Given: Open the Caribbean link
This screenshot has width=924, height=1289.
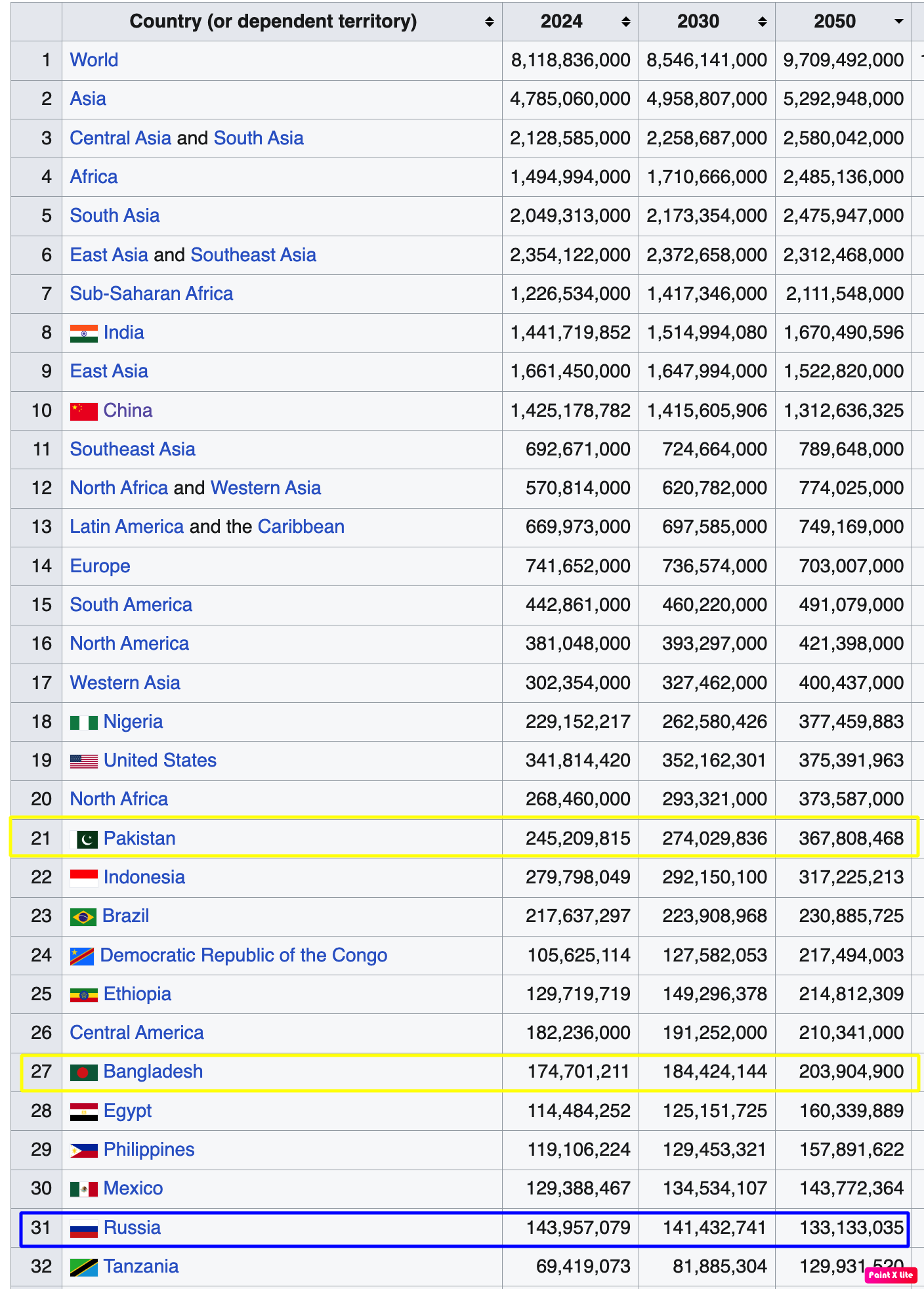Looking at the screenshot, I should [301, 526].
